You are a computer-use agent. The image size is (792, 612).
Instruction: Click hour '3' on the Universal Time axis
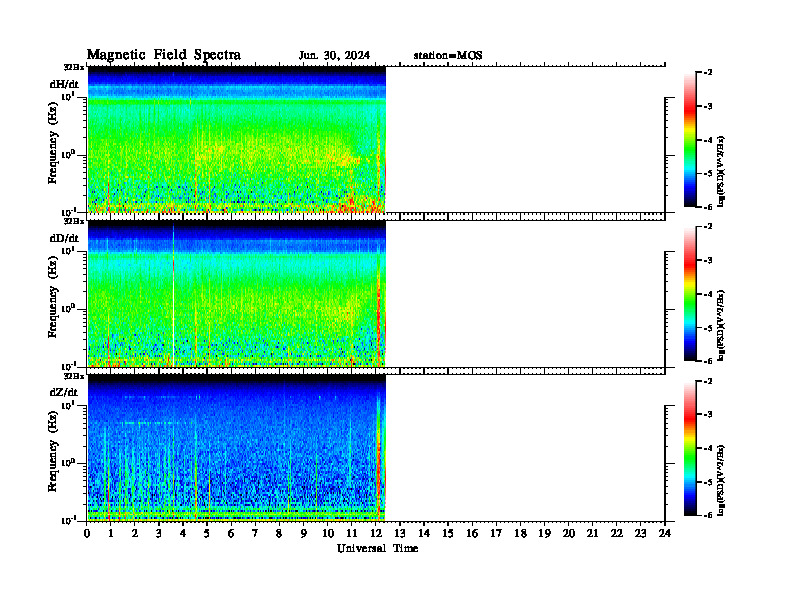(x=159, y=534)
